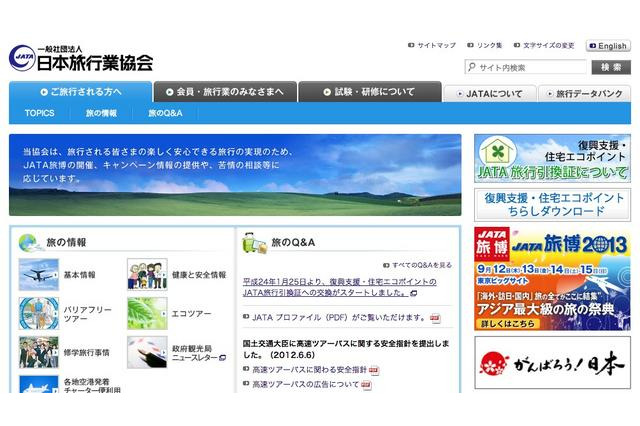Open the リンク集 link

coord(489,45)
